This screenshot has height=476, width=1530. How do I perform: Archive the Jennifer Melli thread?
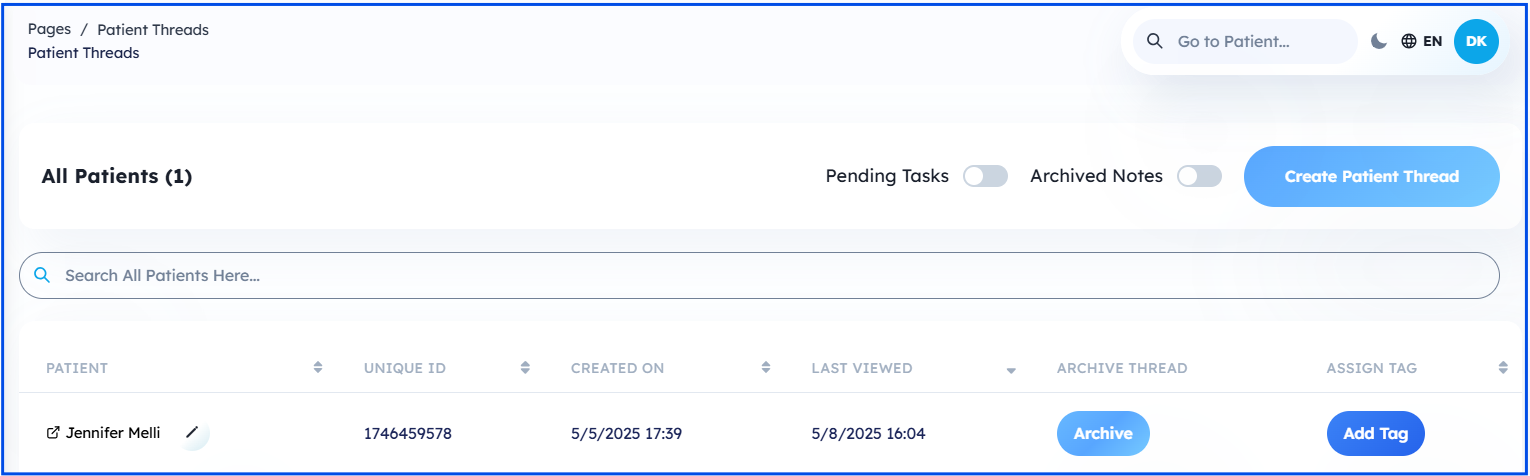(1103, 433)
